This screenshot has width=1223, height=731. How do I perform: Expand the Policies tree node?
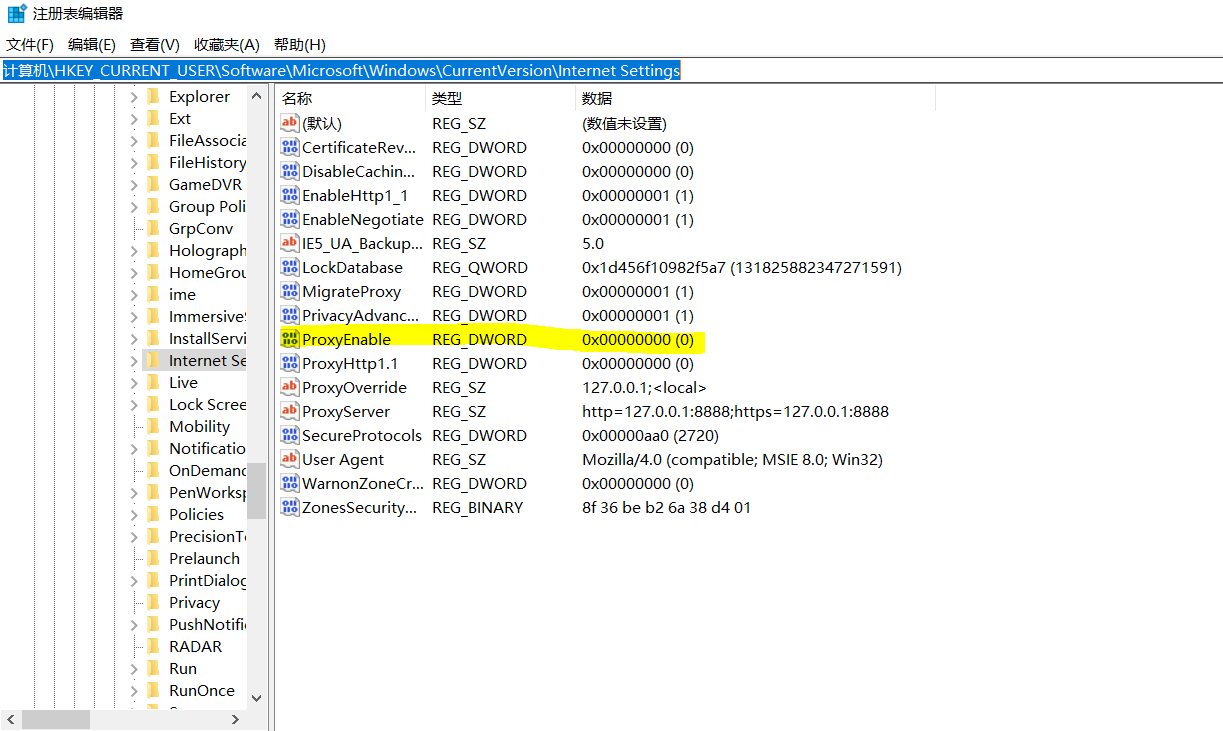click(x=134, y=513)
